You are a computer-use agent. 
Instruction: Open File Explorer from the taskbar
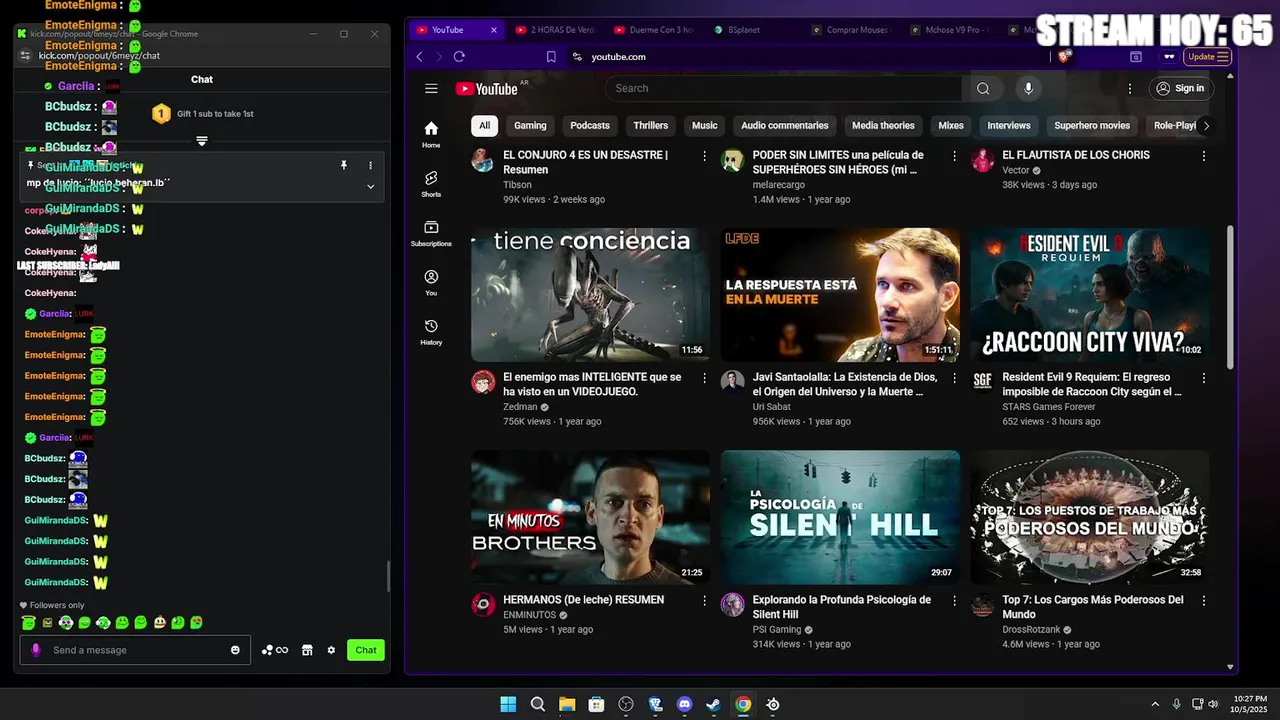567,704
